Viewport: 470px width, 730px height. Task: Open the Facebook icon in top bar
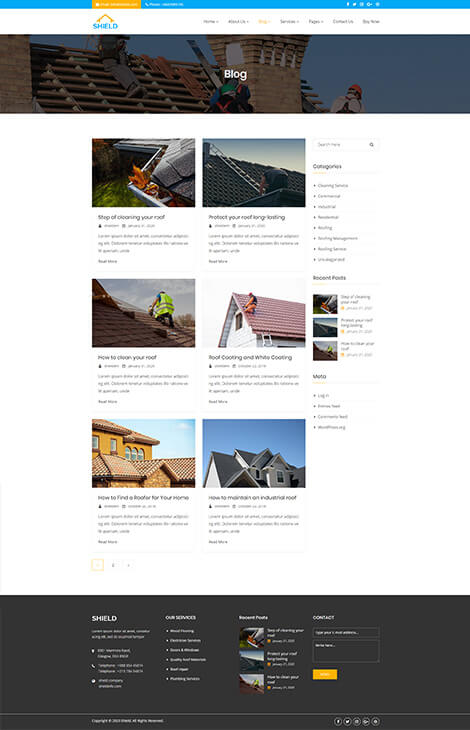pos(348,4)
